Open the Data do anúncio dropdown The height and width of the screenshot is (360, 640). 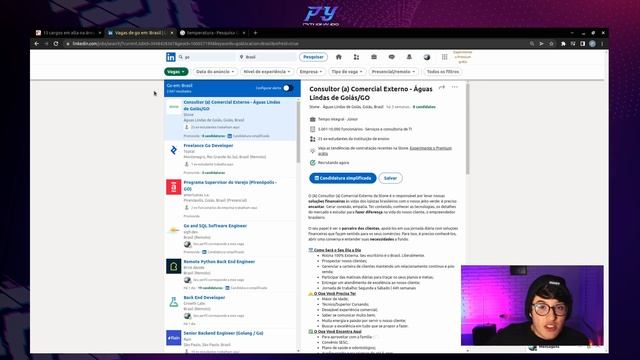[x=215, y=72]
